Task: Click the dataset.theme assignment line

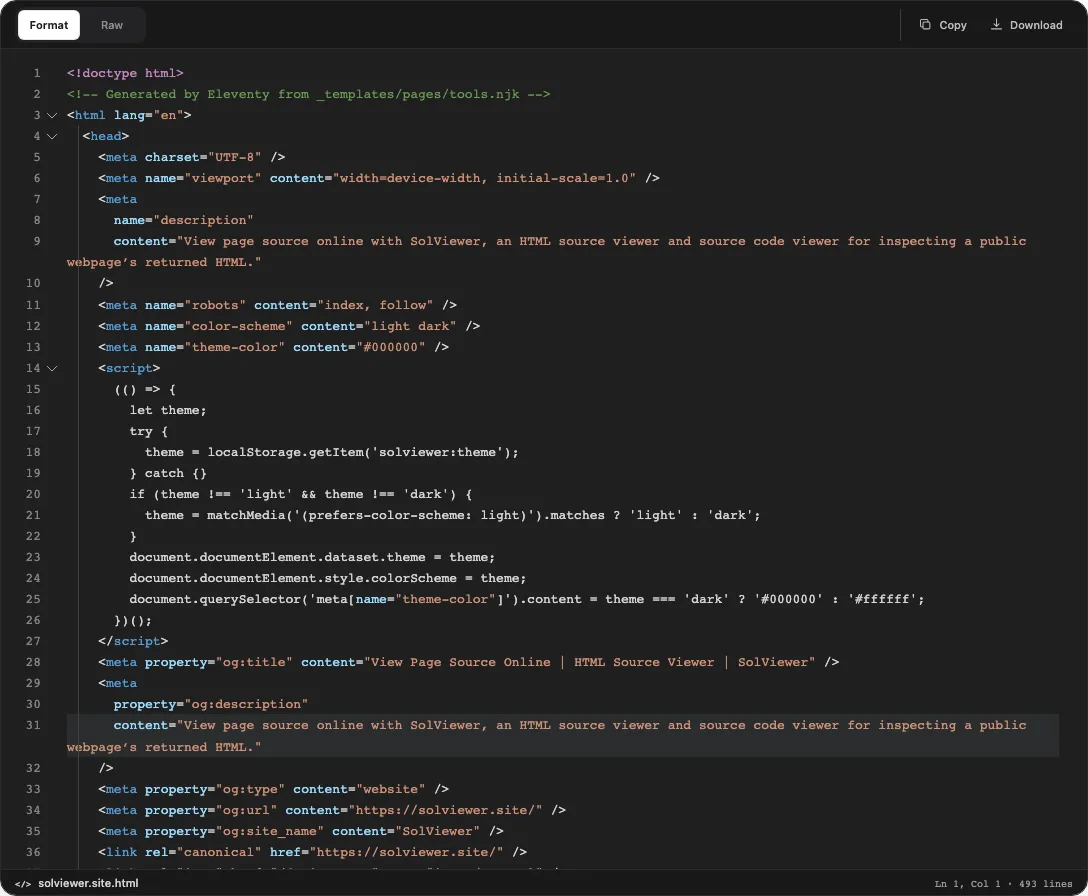Action: click(x=312, y=557)
